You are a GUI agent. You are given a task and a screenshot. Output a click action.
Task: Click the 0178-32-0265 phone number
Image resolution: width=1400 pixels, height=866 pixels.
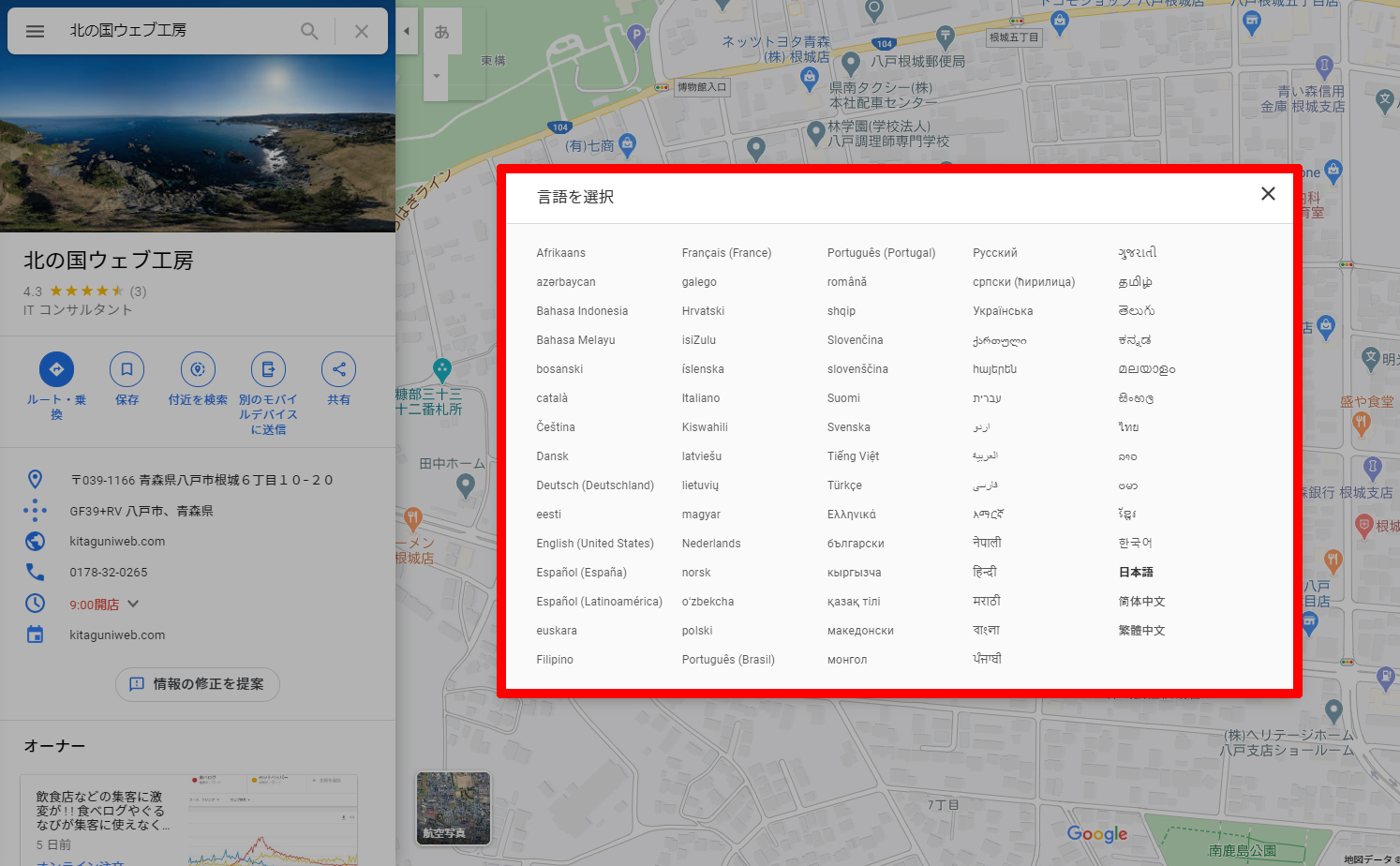[x=109, y=572]
